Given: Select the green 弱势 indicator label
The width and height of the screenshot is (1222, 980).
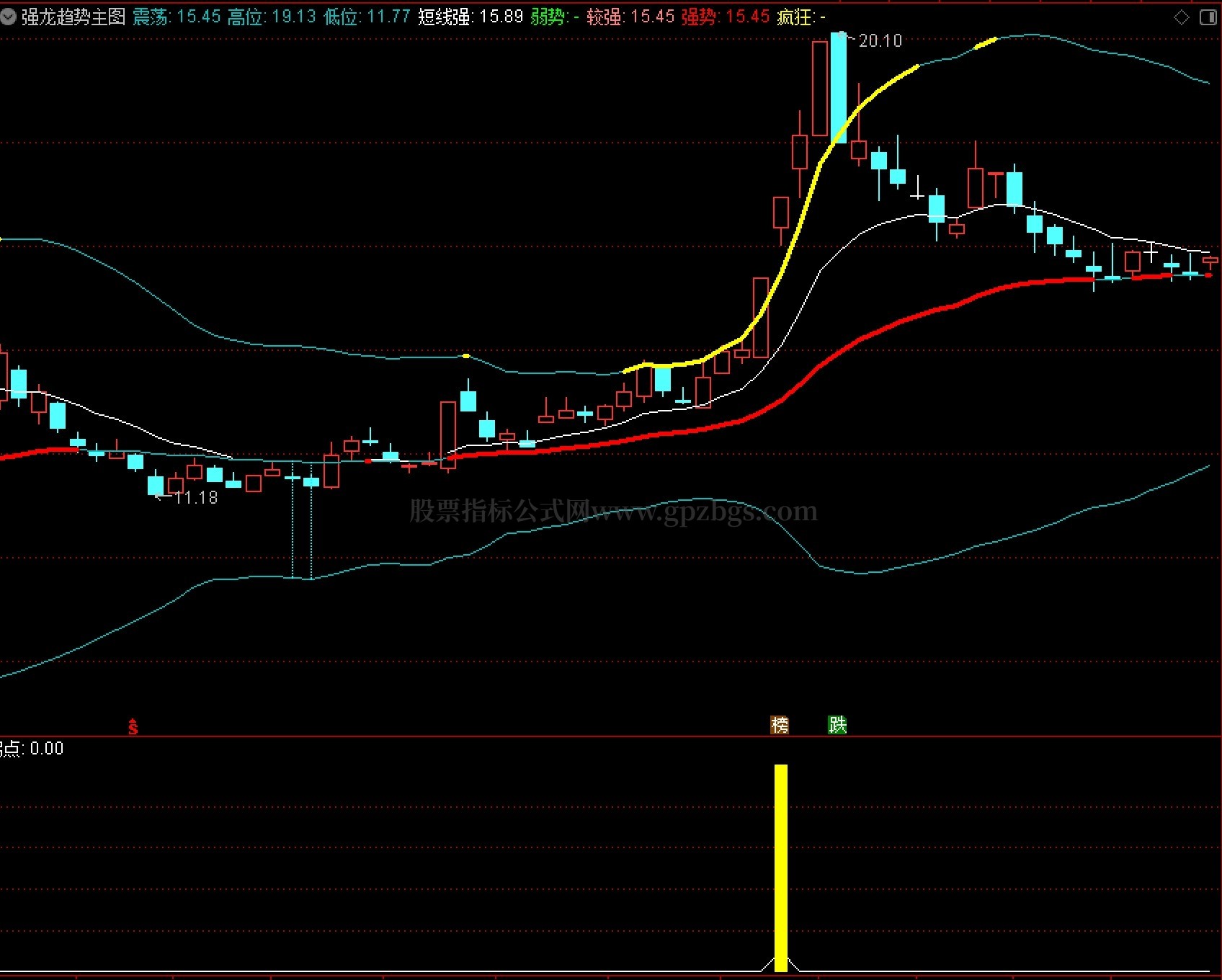Looking at the screenshot, I should 548,17.
